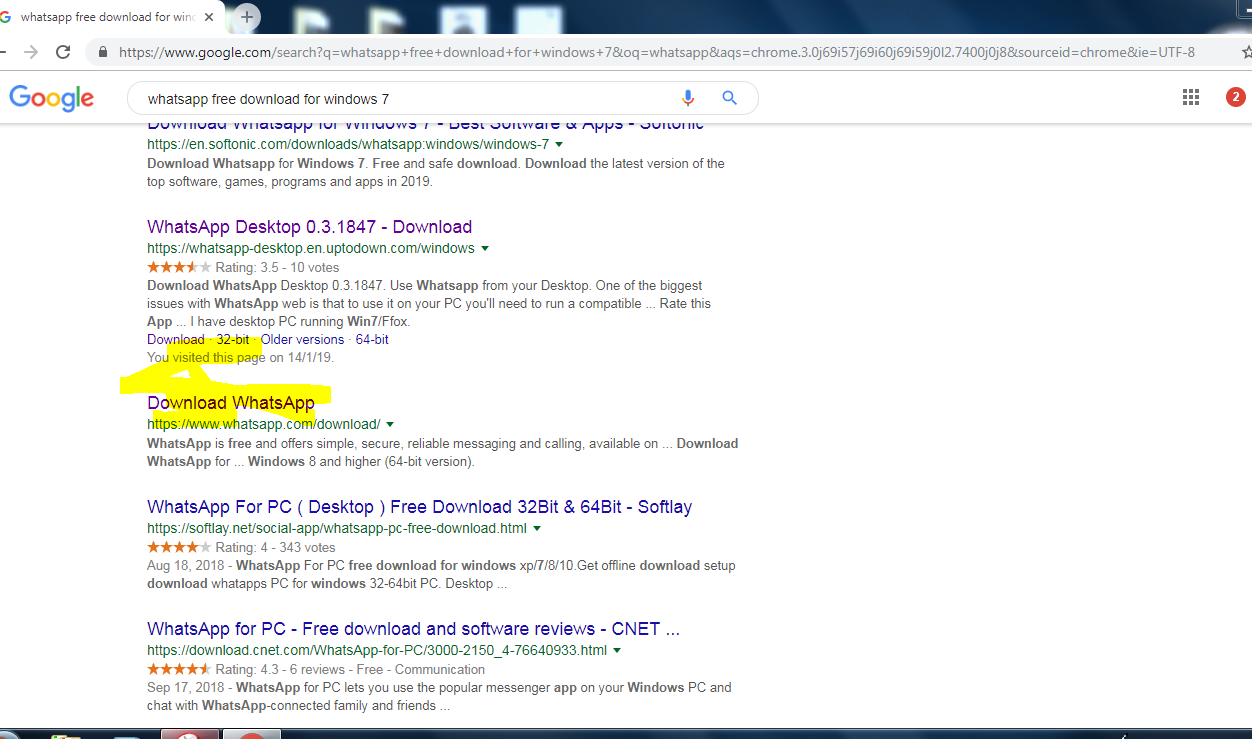
Task: Click the uptodown result star rating
Action: coord(179,268)
